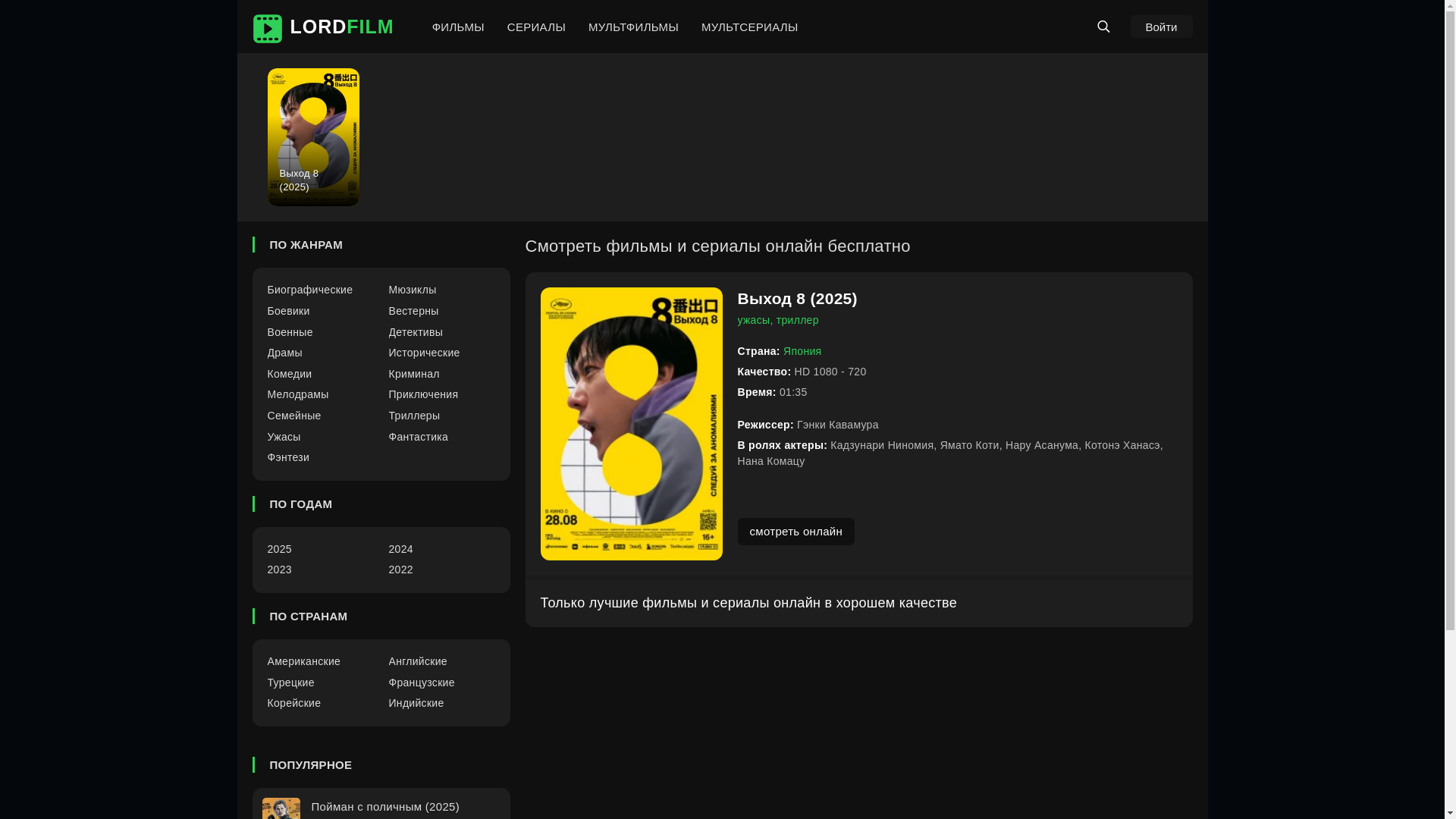This screenshot has width=1456, height=819.
Task: Filter by year 2025
Action: click(x=279, y=549)
